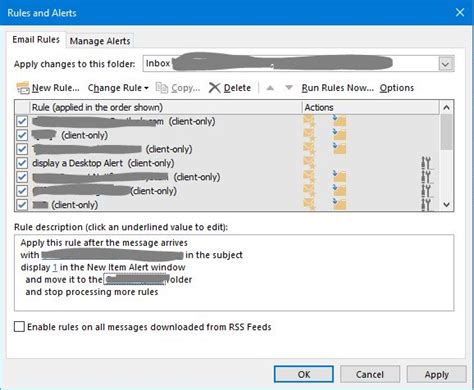Viewport: 474px width, 390px height.
Task: Click the underlined 1 alert value
Action: [55, 267]
